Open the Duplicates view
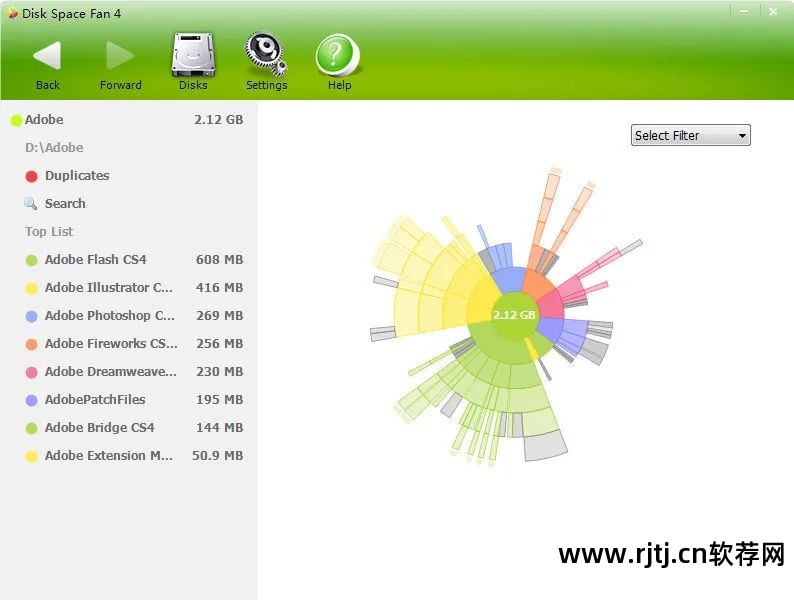This screenshot has height=600, width=794. [x=77, y=176]
